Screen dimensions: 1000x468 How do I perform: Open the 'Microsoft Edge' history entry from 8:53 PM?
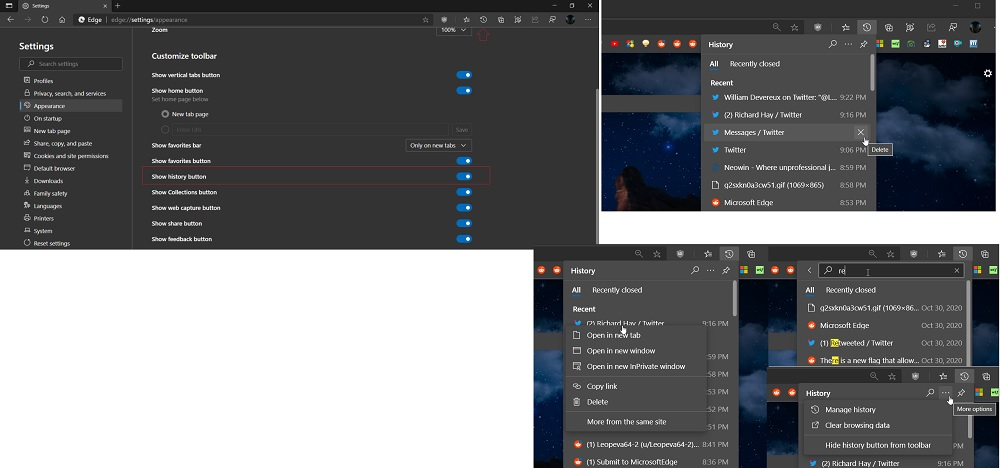click(788, 203)
